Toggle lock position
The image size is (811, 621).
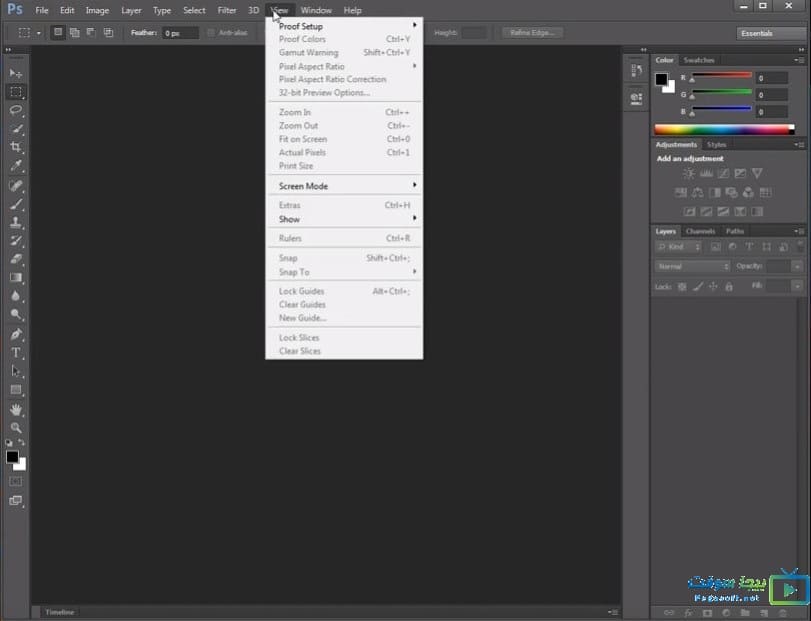(x=713, y=286)
